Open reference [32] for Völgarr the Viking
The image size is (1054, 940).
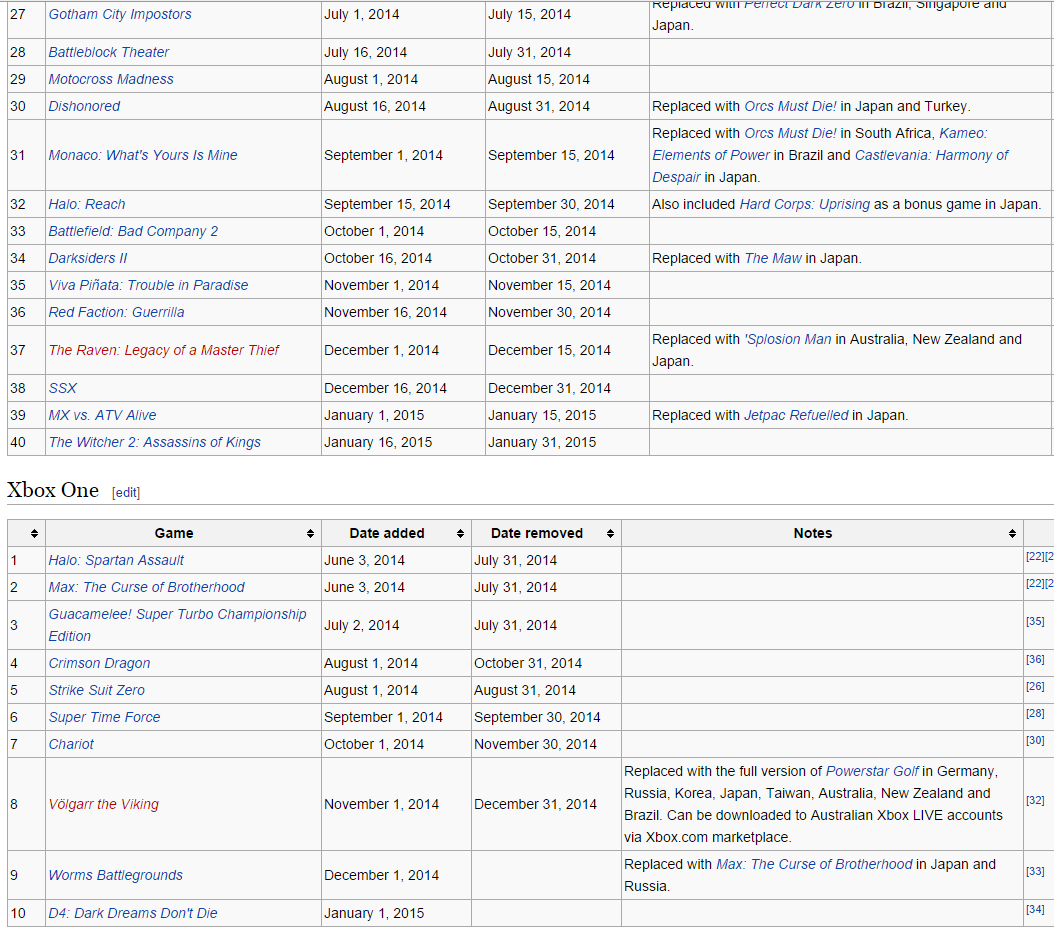[1035, 800]
